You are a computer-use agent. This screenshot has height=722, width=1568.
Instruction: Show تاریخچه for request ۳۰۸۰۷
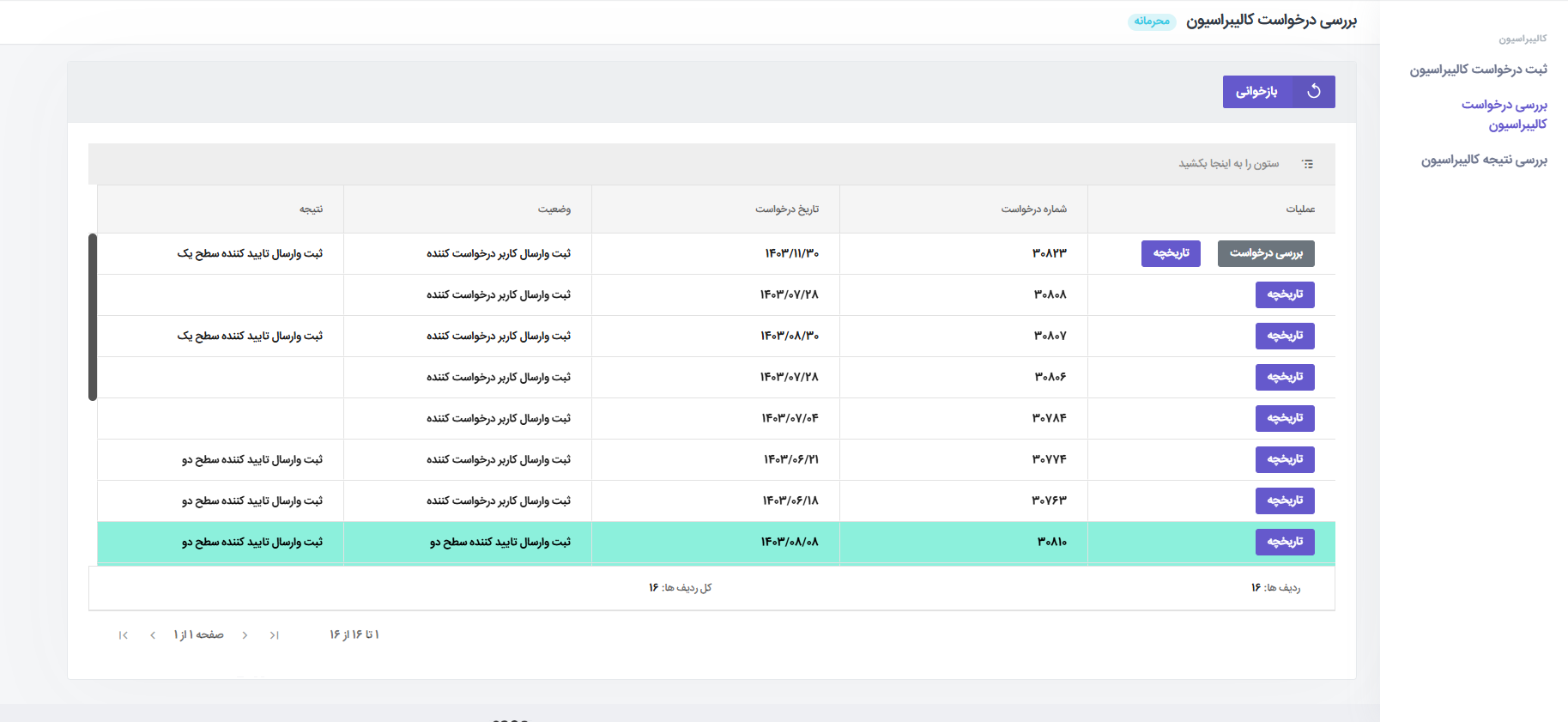pyautogui.click(x=1285, y=336)
